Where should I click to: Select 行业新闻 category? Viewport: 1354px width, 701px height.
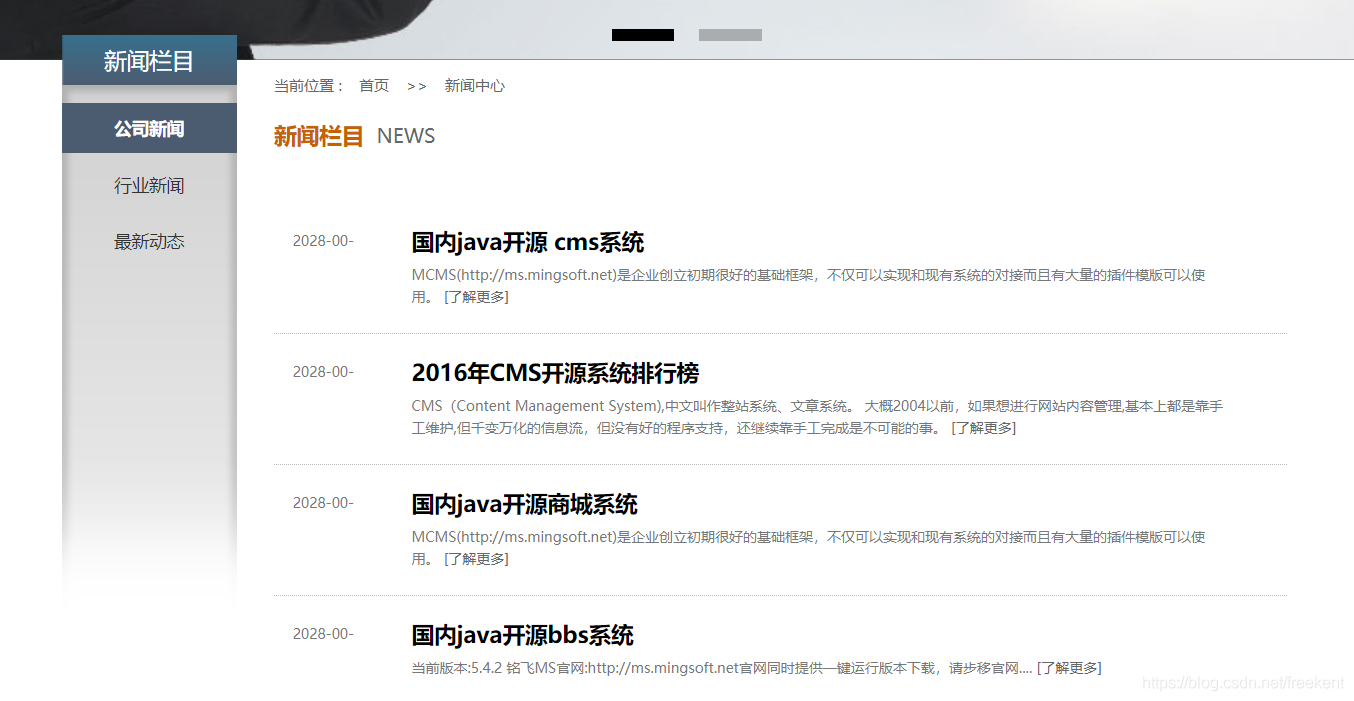coord(149,184)
